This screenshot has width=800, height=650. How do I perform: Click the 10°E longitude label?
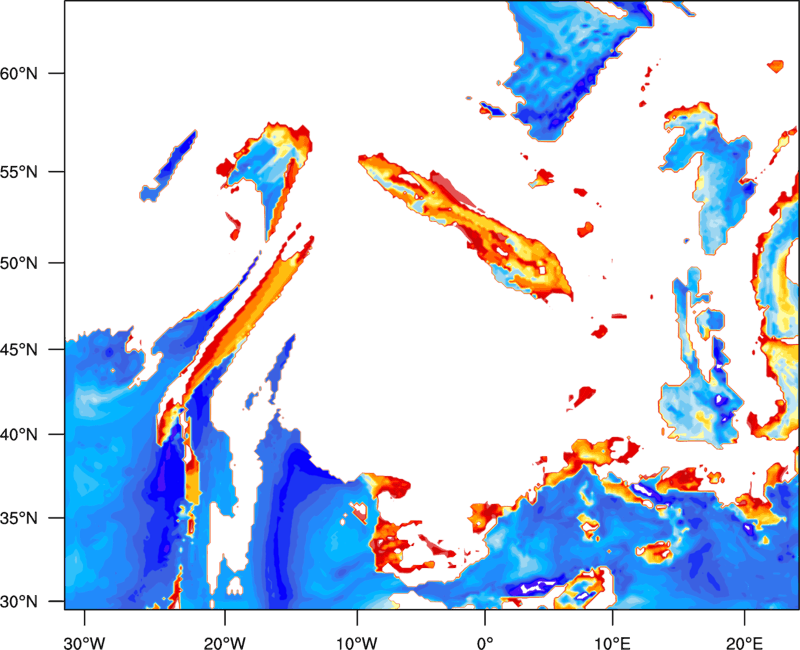612,643
